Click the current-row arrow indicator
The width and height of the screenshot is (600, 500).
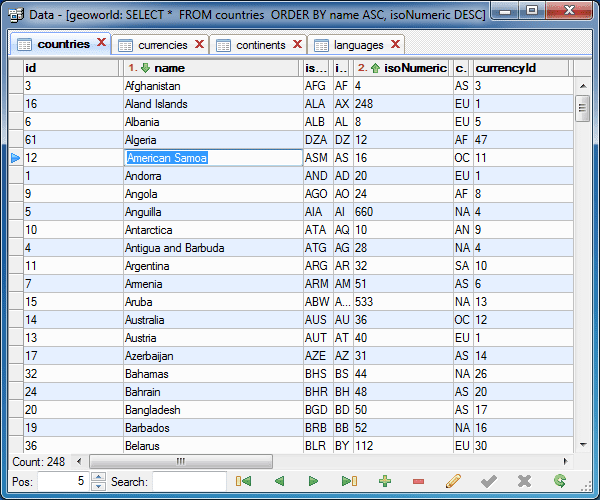(x=16, y=158)
